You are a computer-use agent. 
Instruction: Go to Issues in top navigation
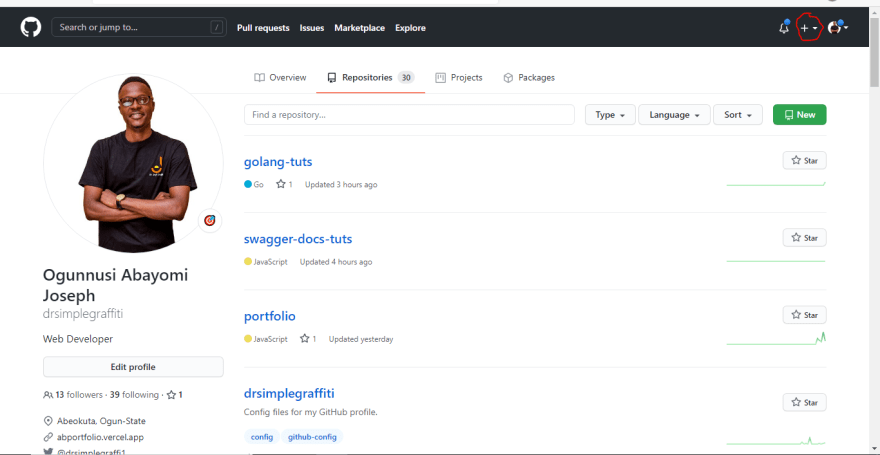coord(311,27)
